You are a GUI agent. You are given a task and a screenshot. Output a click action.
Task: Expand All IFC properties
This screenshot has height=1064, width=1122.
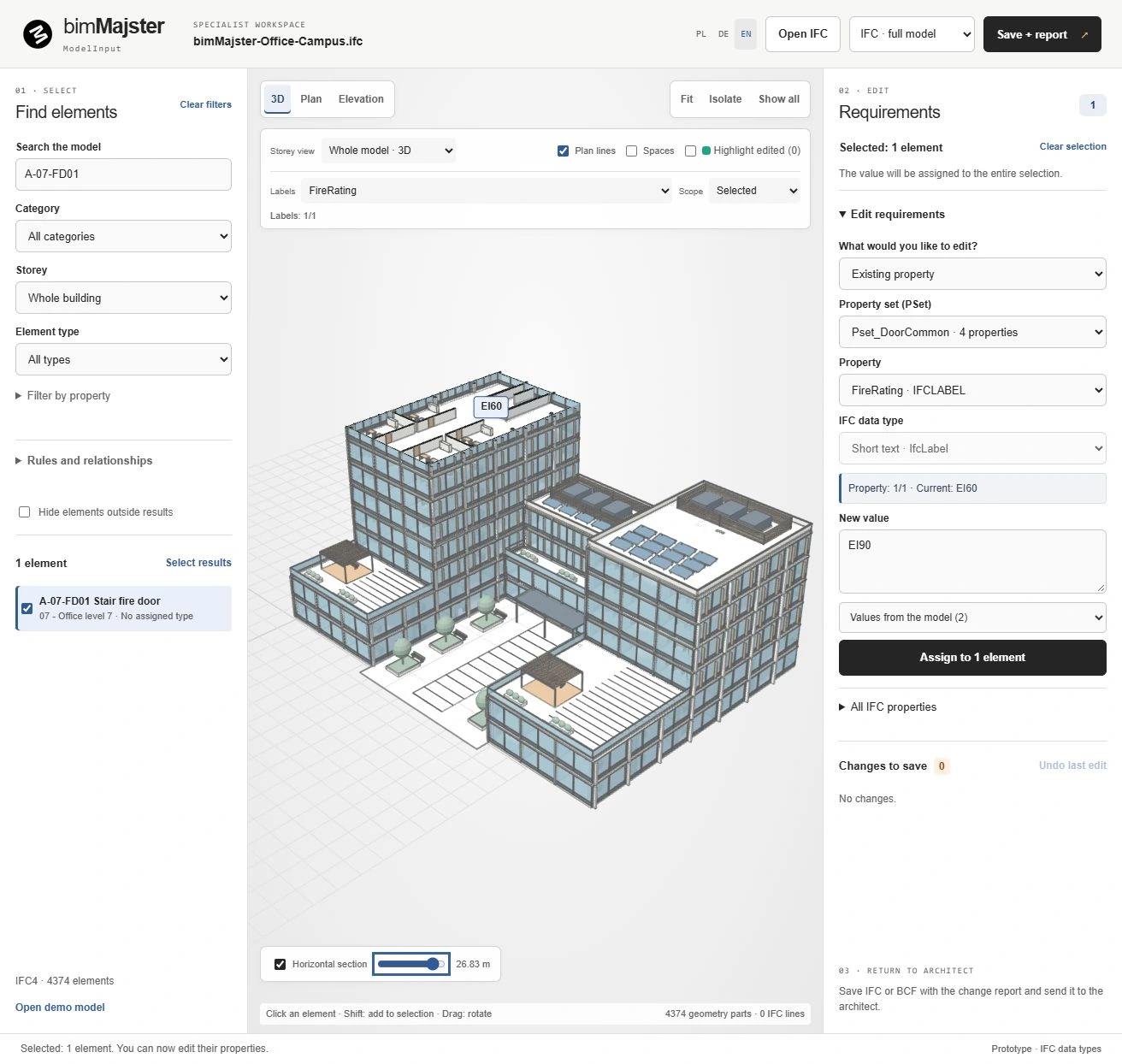[888, 707]
